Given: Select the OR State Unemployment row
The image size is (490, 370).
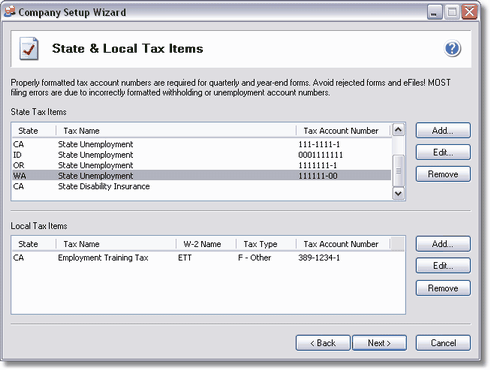Looking at the screenshot, I should 202,165.
